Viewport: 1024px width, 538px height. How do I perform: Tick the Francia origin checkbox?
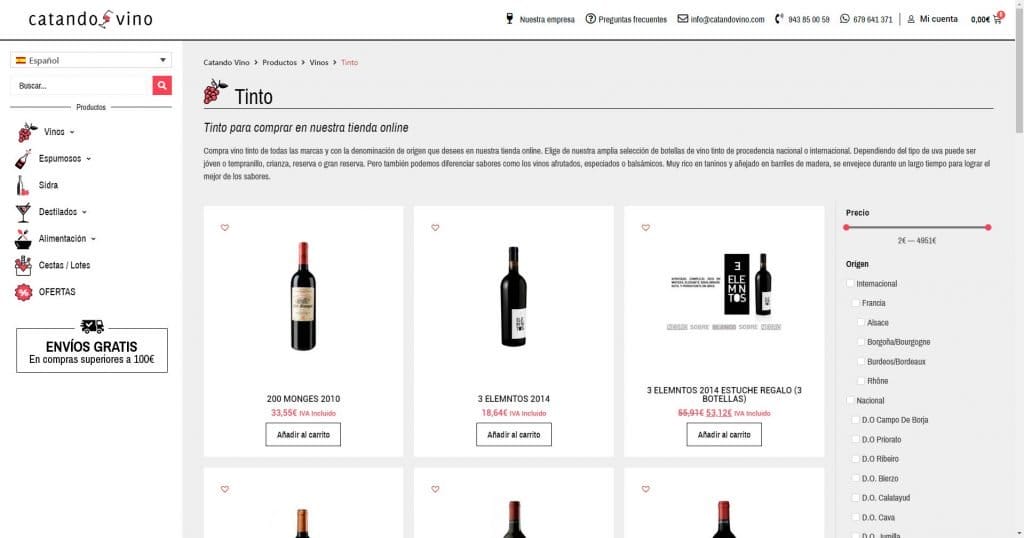[855, 303]
